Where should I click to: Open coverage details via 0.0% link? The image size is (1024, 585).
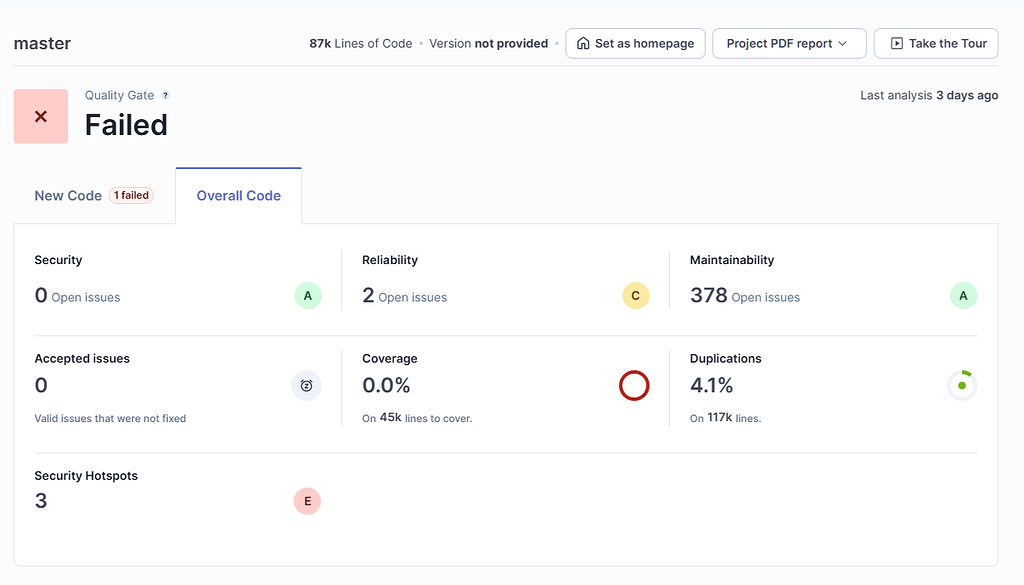(383, 384)
